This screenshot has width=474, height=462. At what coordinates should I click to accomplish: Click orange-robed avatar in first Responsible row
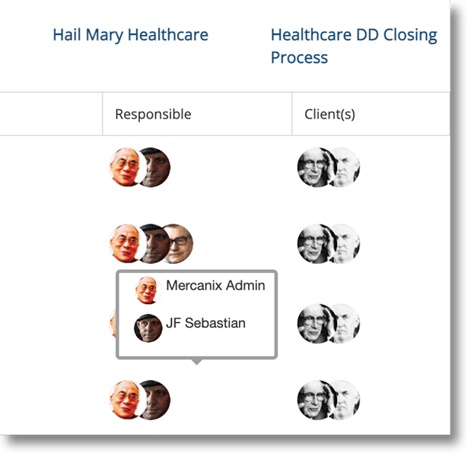(126, 167)
